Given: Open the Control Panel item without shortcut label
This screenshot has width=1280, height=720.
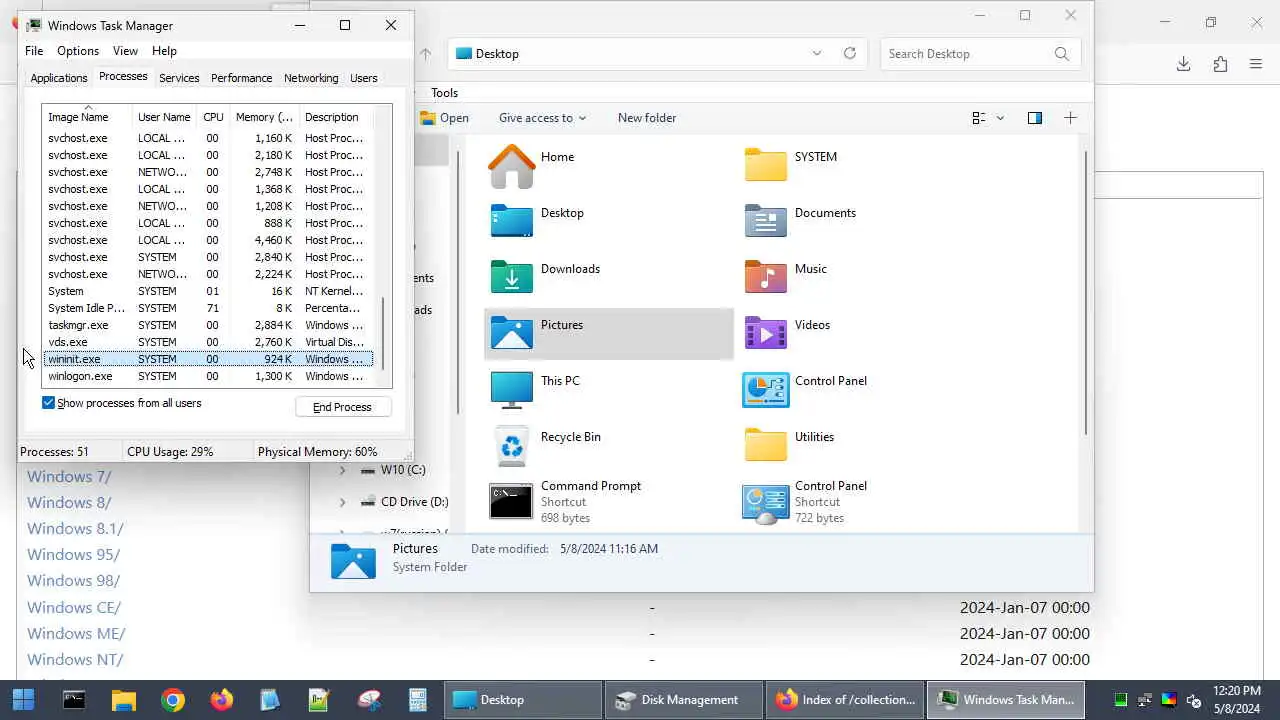Looking at the screenshot, I should pos(765,390).
